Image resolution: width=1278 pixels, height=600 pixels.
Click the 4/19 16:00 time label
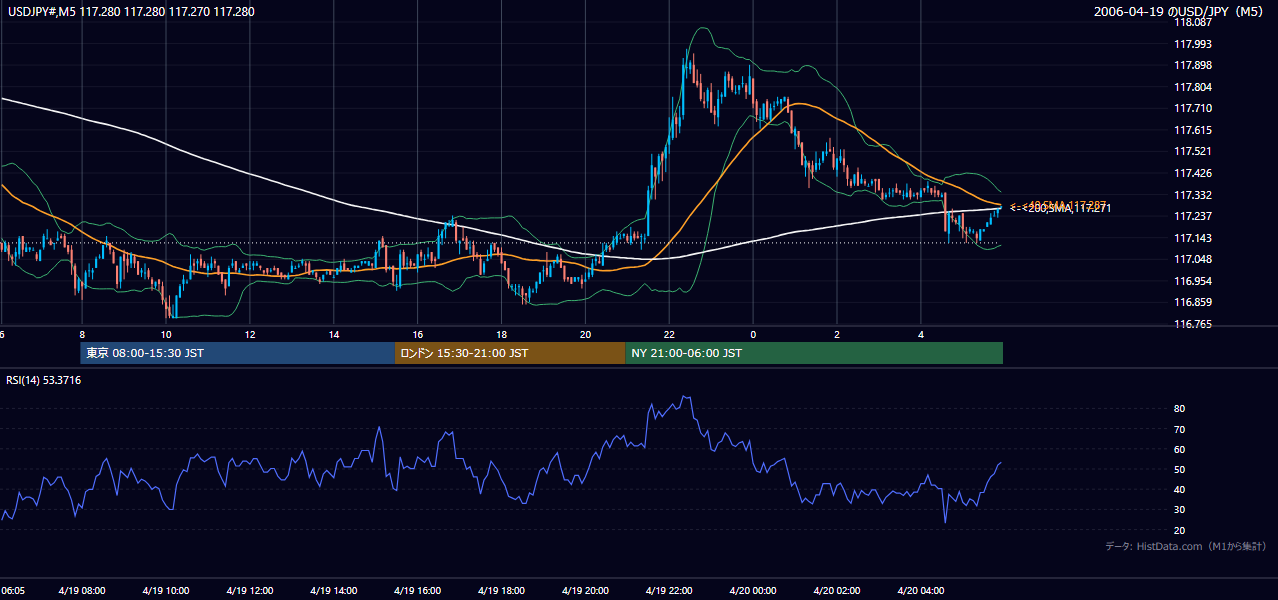418,590
